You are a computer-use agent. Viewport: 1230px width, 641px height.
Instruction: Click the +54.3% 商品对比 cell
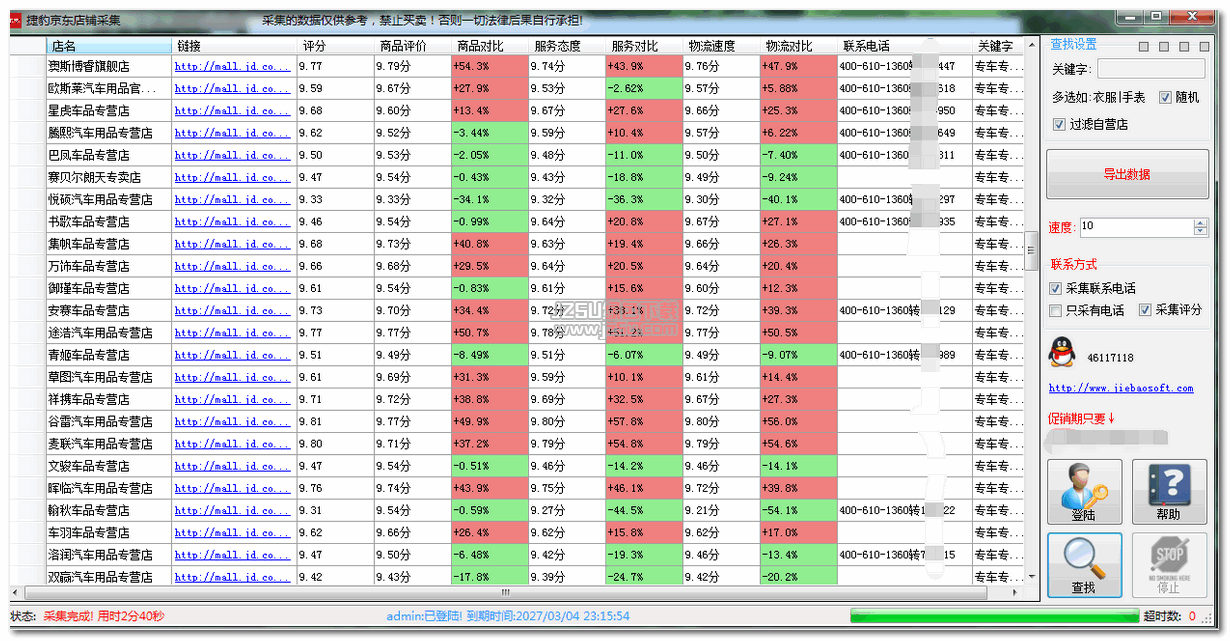click(x=489, y=66)
